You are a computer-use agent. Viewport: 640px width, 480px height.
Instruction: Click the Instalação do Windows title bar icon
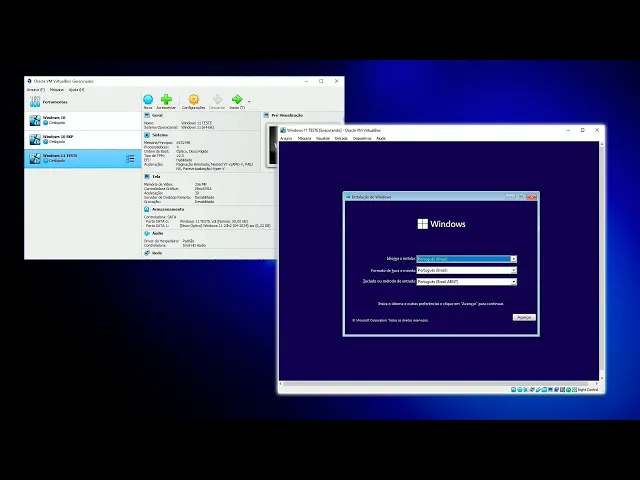348,197
